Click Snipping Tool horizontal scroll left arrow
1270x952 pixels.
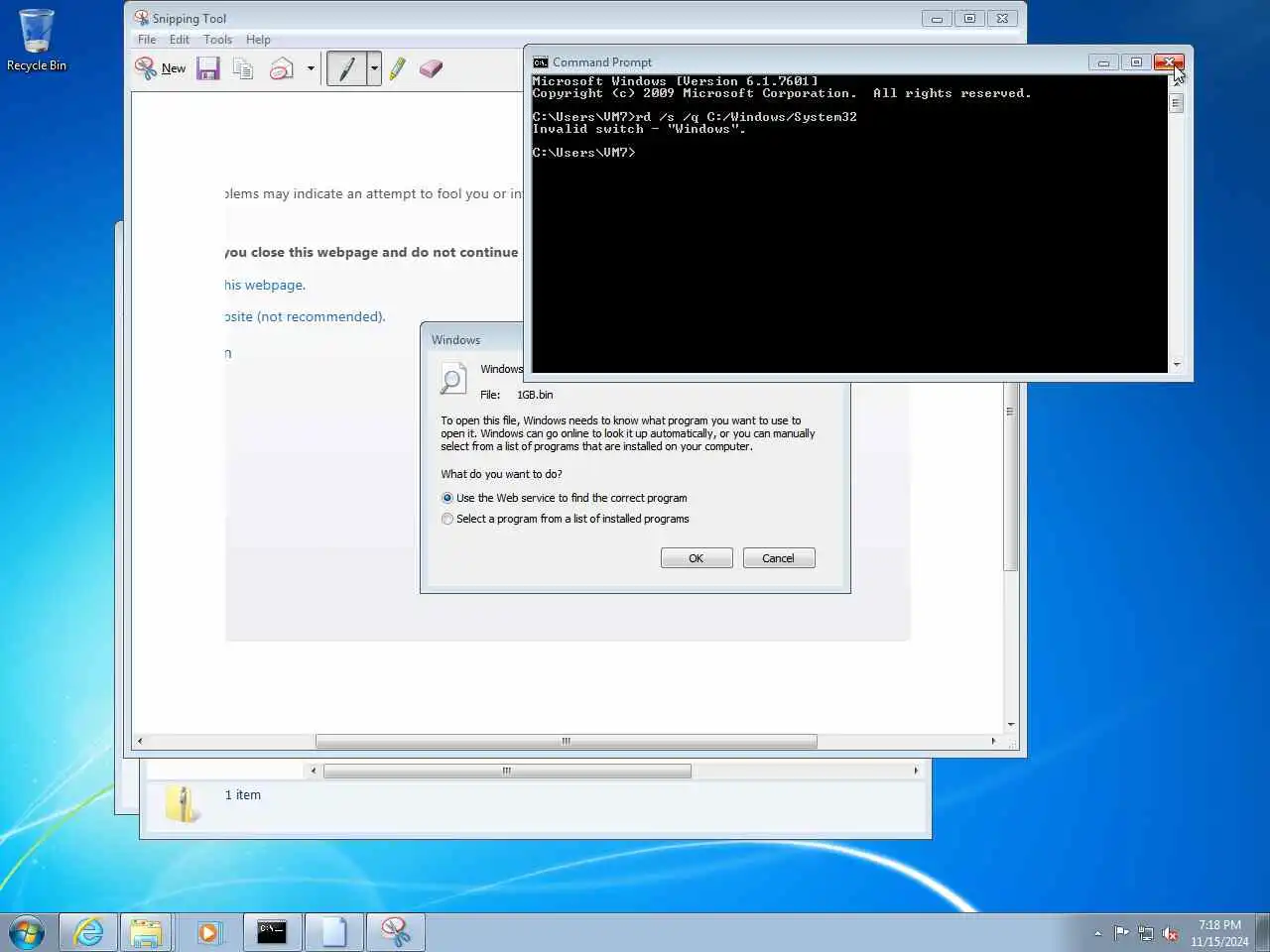coord(140,741)
